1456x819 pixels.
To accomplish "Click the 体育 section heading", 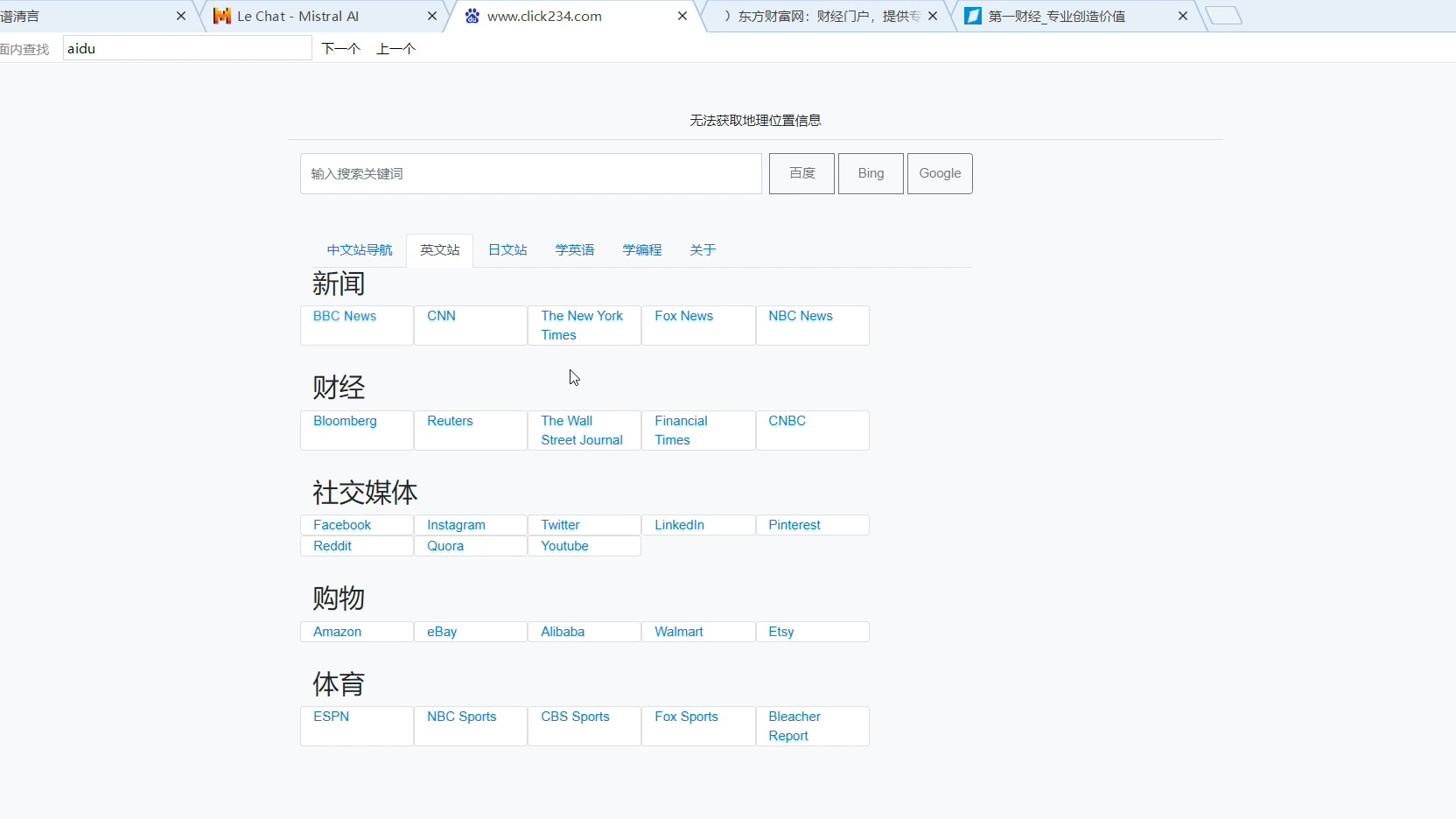I will click(339, 684).
